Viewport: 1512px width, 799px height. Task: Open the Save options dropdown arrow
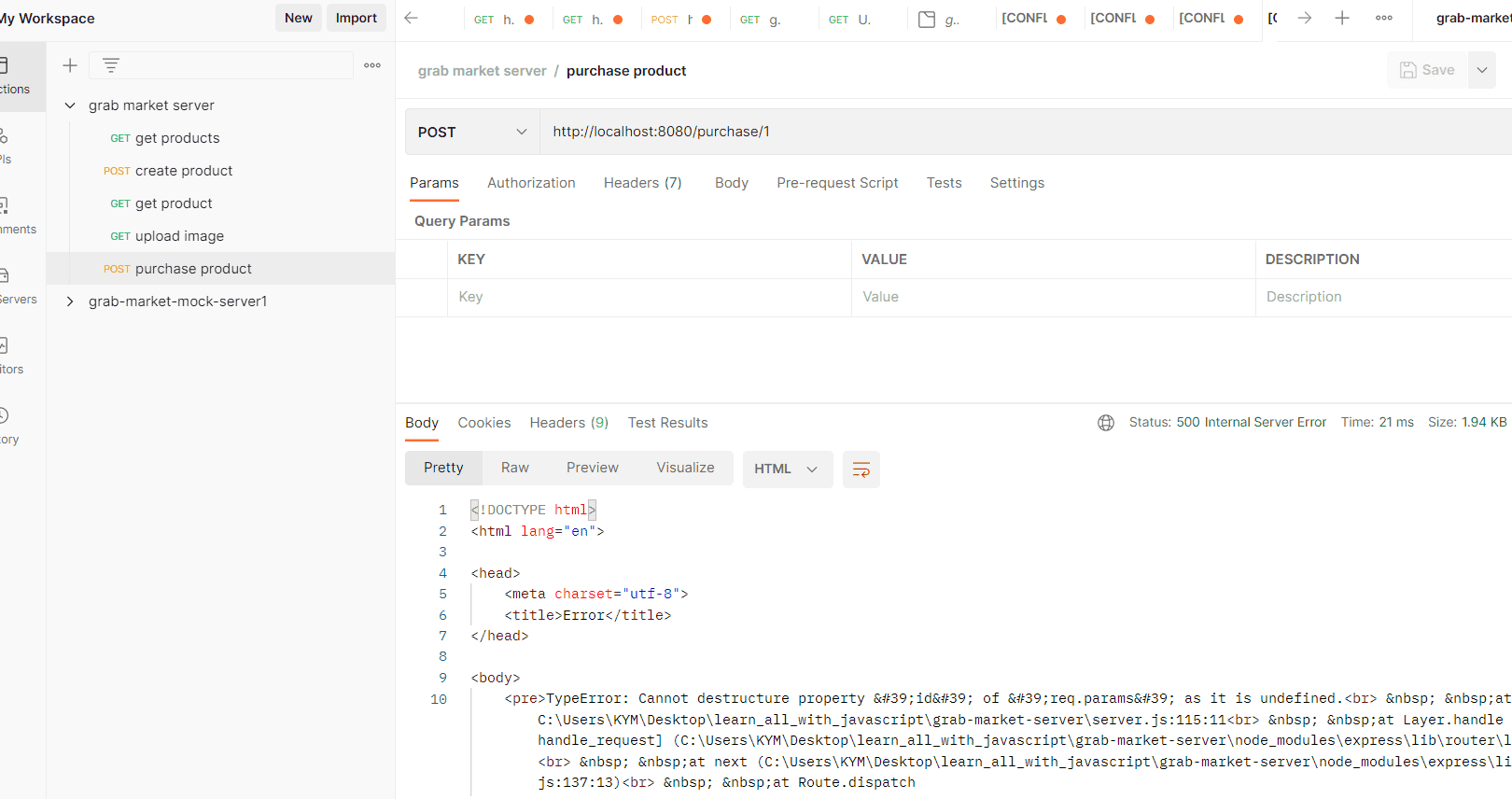tap(1482, 70)
